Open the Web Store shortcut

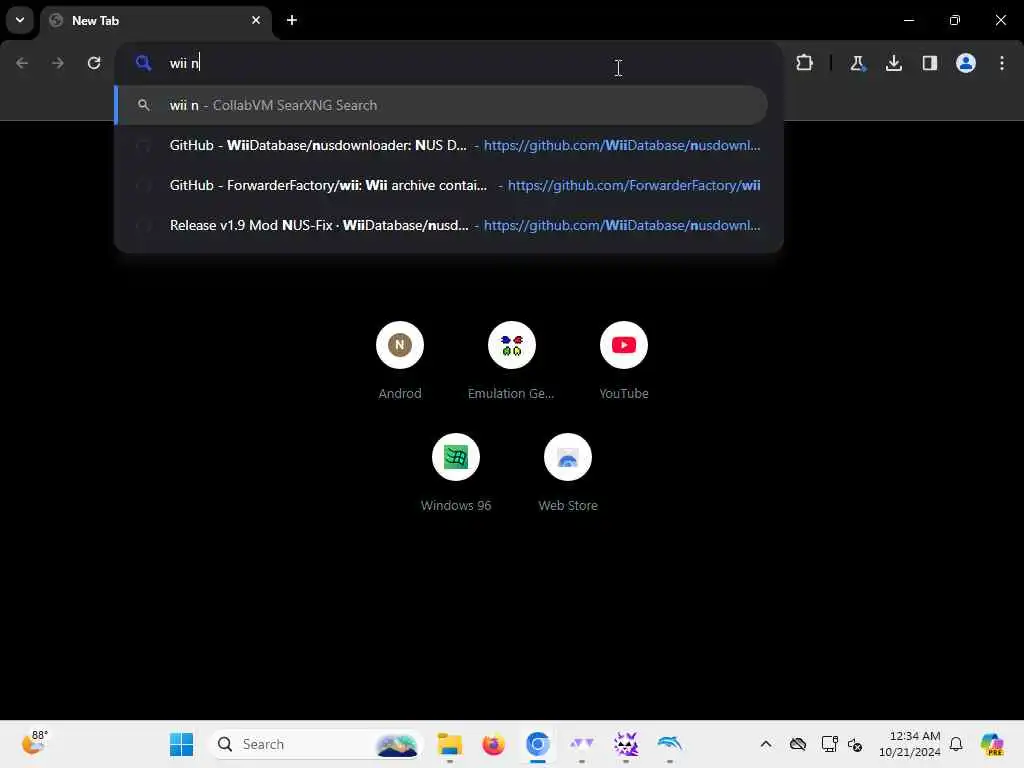(x=568, y=472)
